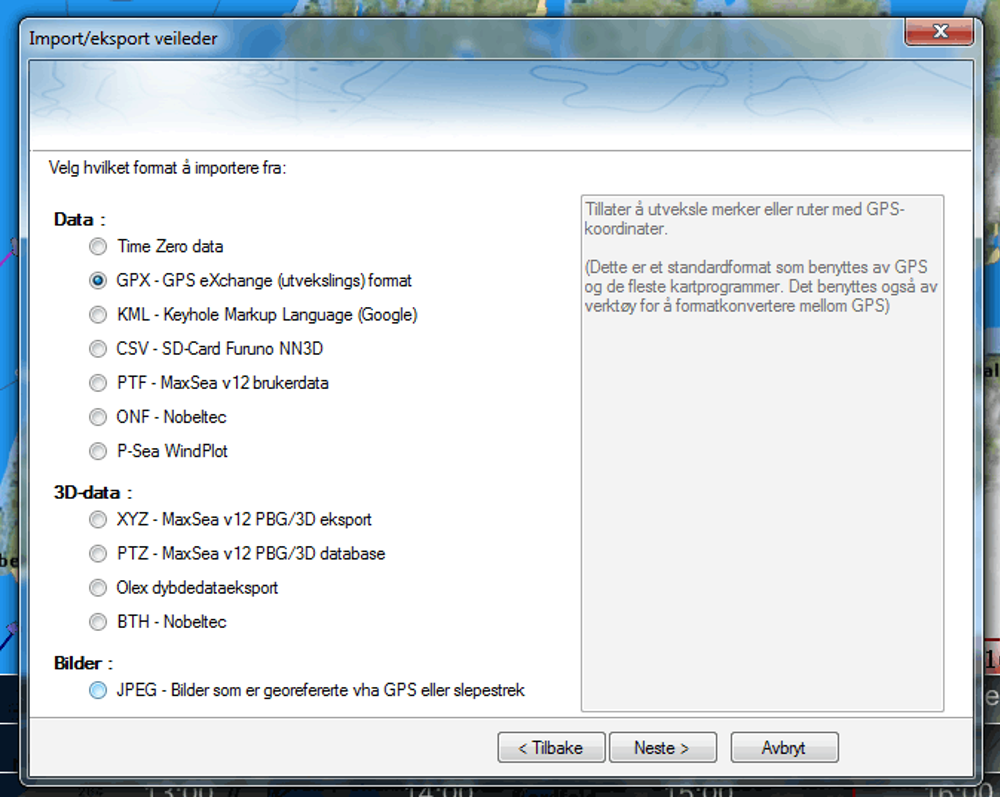This screenshot has width=1000, height=797.
Task: Choose the ONF - Nobeltec format
Action: (x=98, y=417)
